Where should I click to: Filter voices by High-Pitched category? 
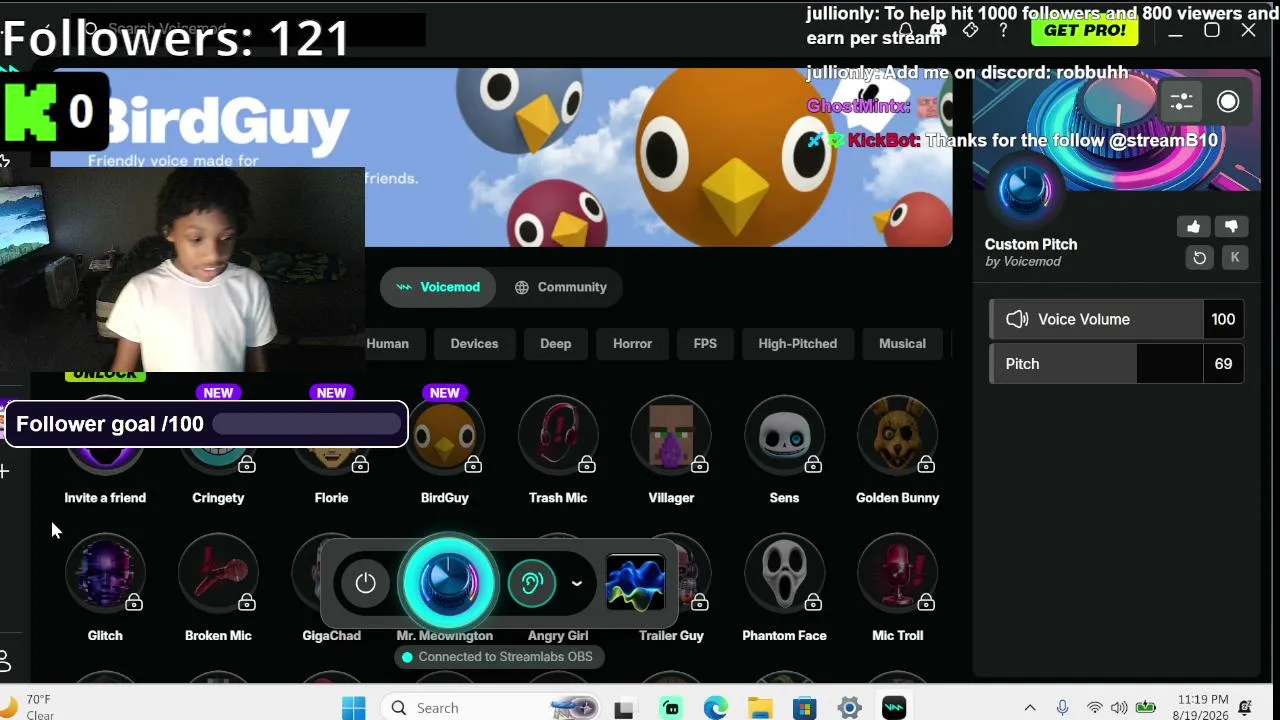tap(798, 343)
